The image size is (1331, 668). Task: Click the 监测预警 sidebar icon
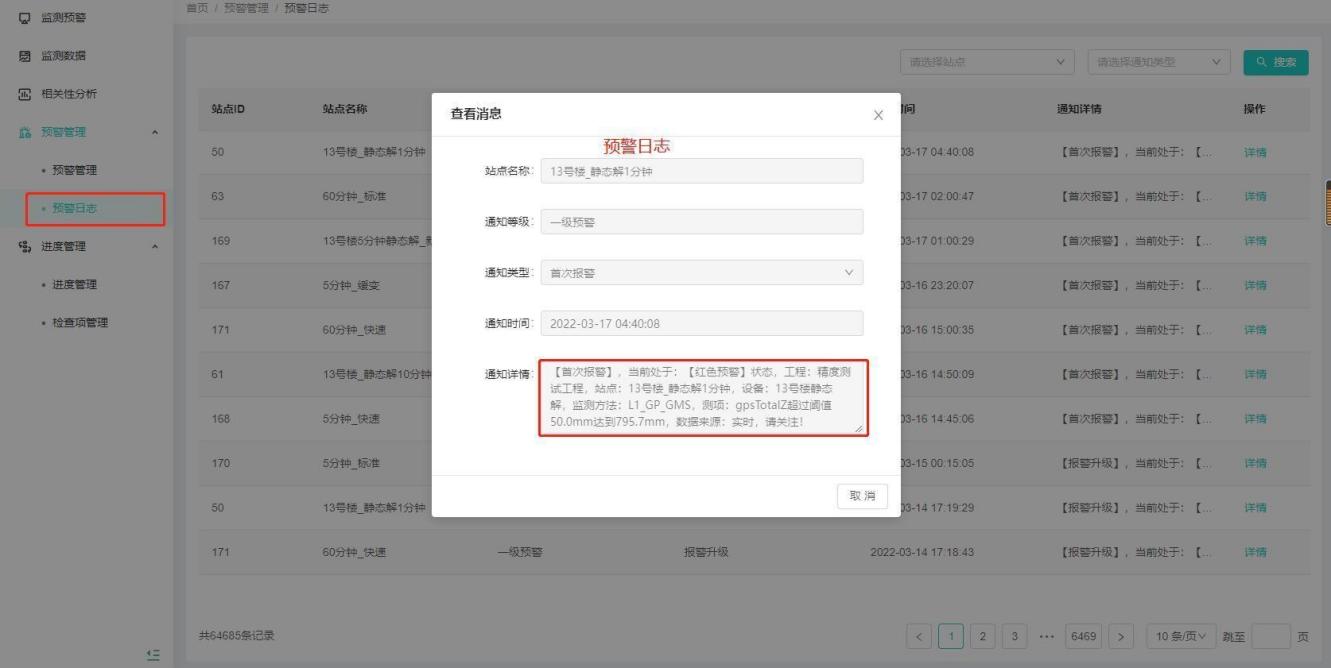(25, 17)
